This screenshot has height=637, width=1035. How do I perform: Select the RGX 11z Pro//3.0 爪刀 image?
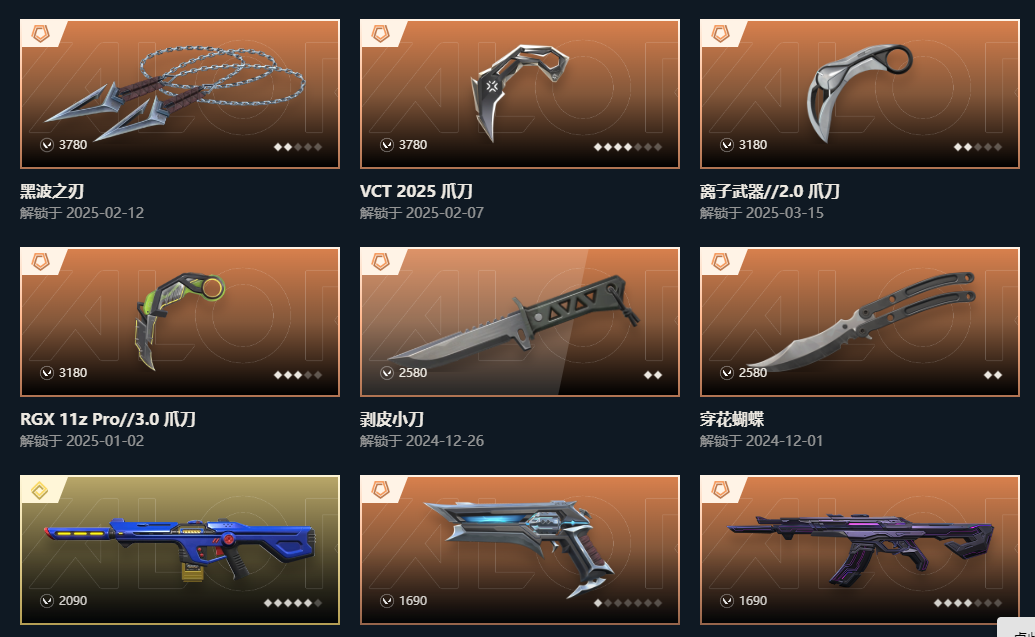pos(180,321)
